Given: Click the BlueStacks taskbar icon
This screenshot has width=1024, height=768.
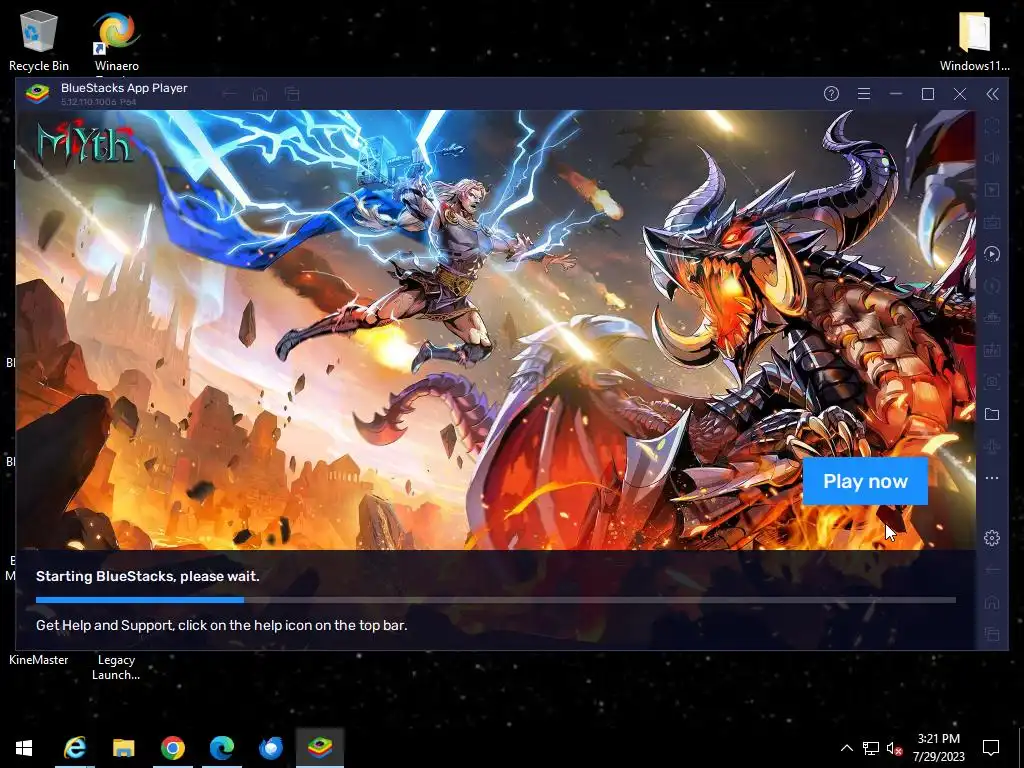Looking at the screenshot, I should (x=320, y=748).
